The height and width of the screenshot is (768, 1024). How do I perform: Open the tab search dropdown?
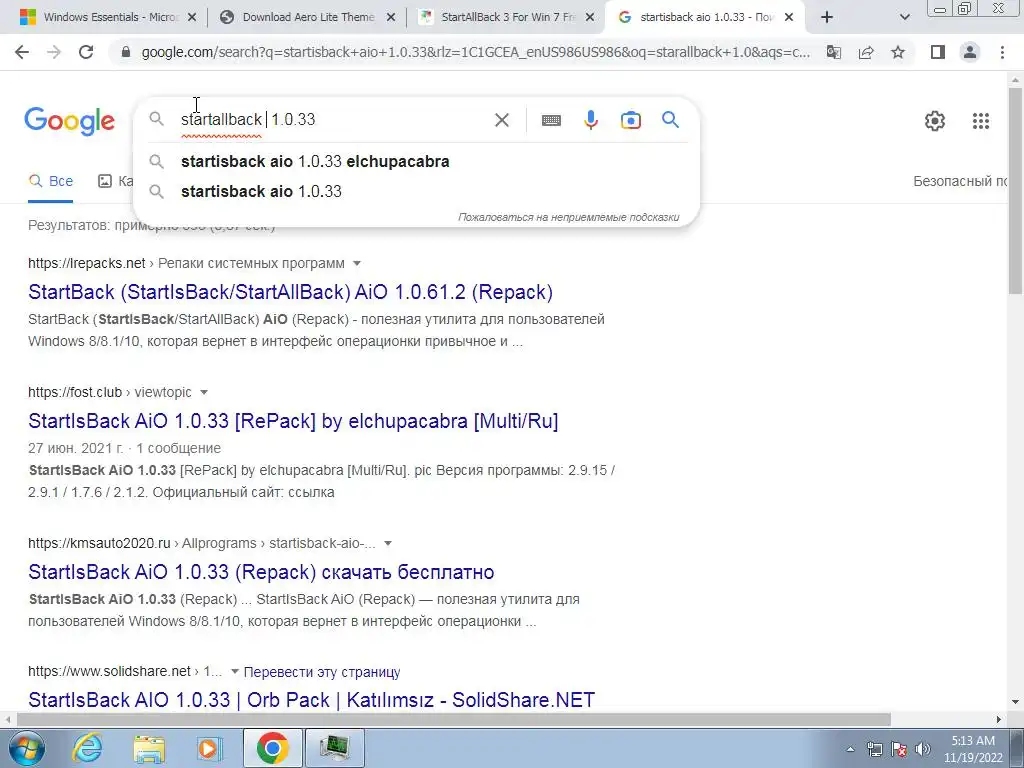tap(904, 18)
